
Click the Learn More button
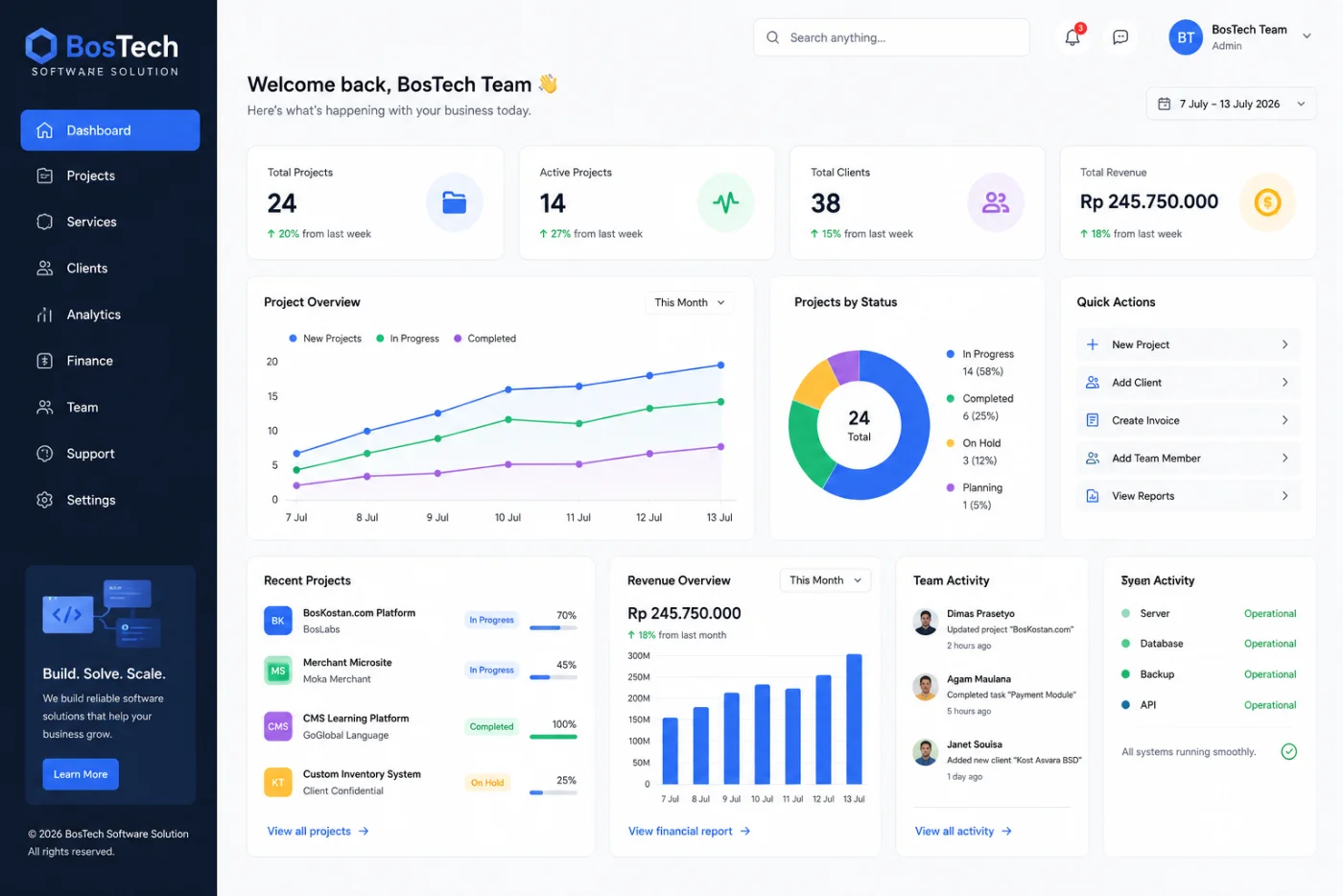[81, 774]
